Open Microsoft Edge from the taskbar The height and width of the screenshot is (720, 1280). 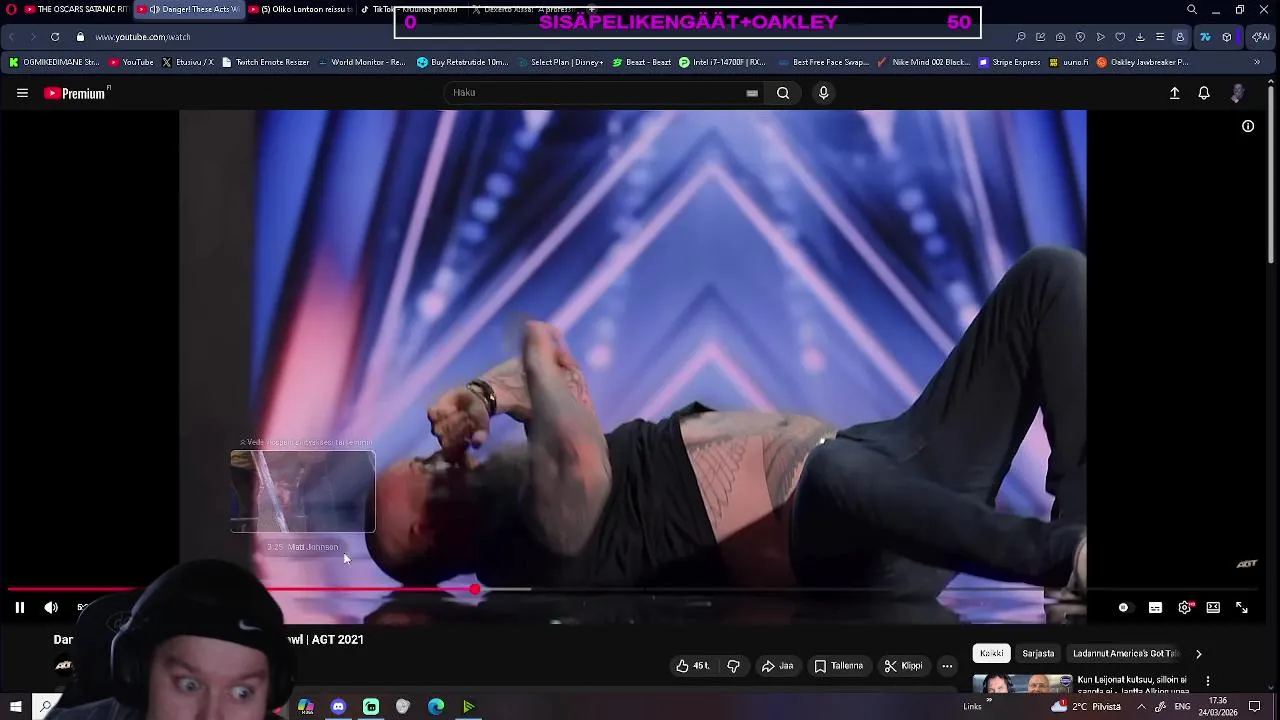pyautogui.click(x=436, y=707)
